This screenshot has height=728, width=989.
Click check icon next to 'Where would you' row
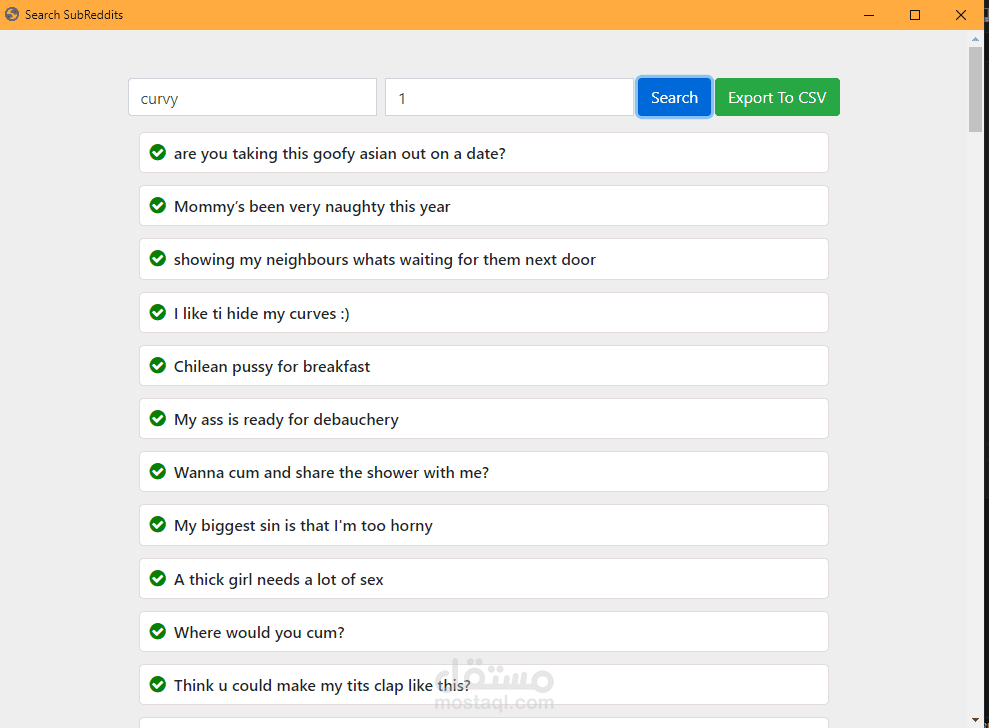coord(158,631)
